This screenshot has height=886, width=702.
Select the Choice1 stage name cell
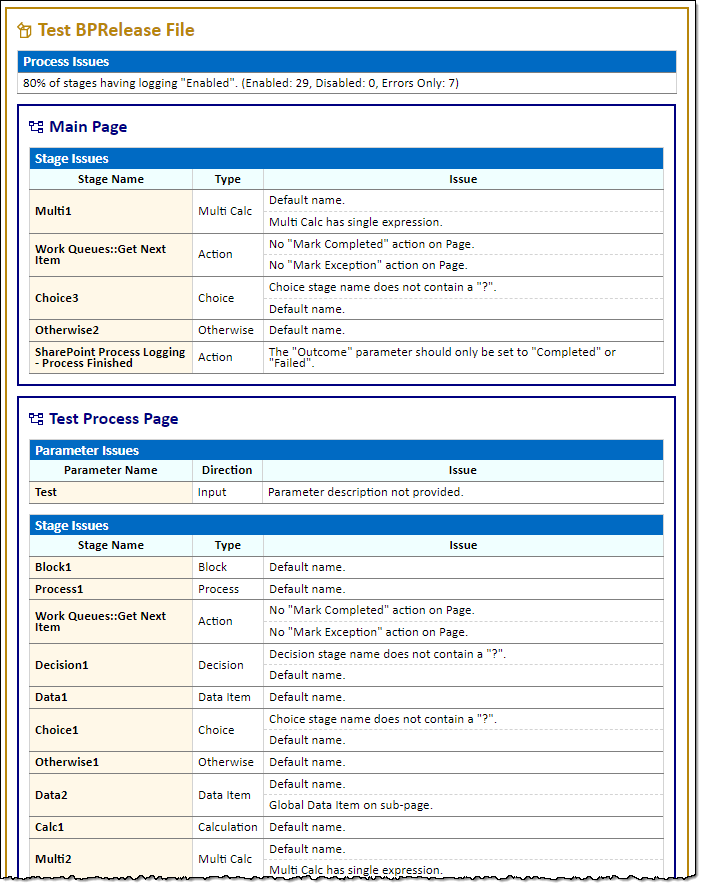point(111,730)
